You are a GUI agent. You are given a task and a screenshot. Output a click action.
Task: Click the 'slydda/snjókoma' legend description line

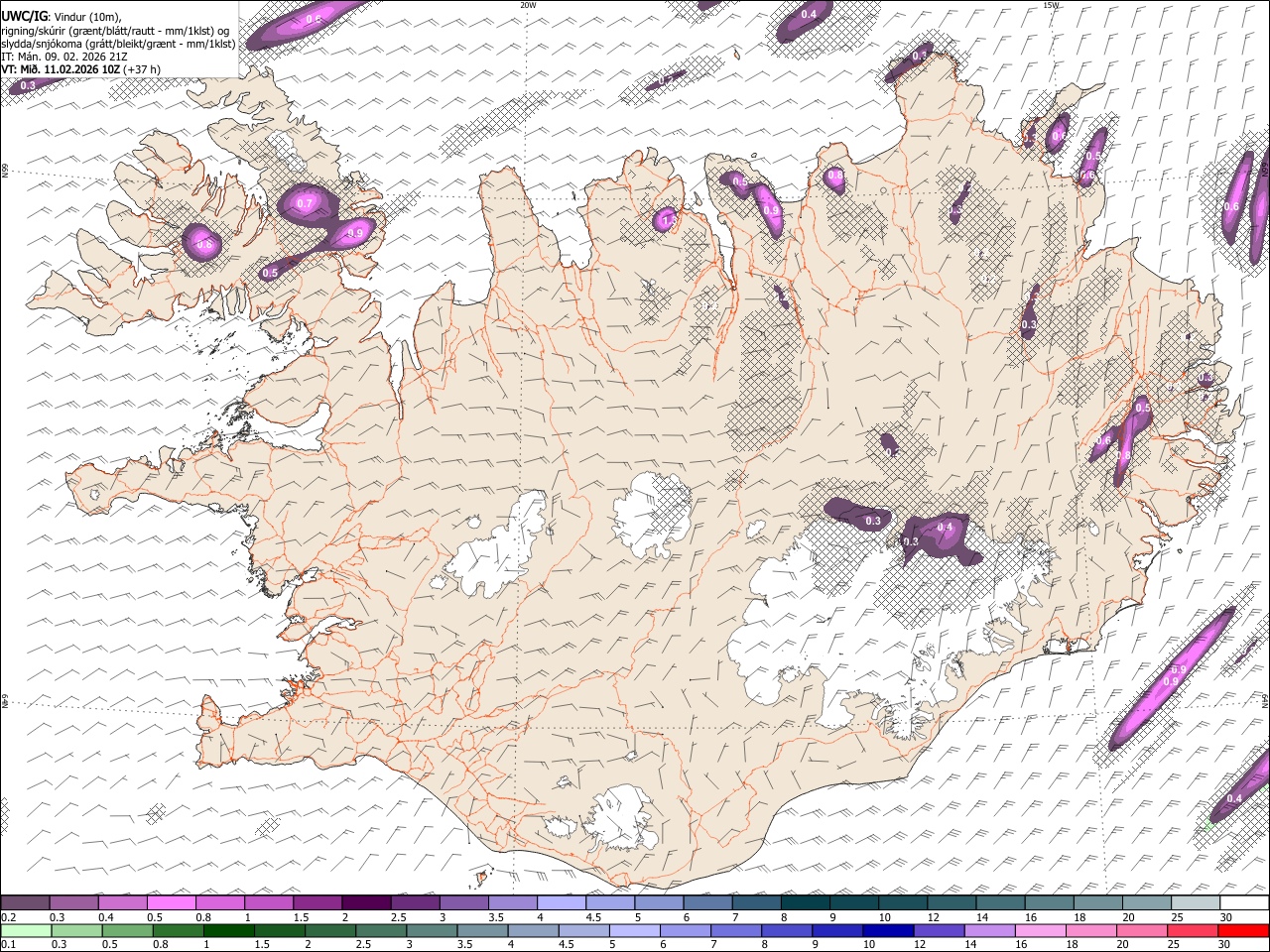click(119, 44)
